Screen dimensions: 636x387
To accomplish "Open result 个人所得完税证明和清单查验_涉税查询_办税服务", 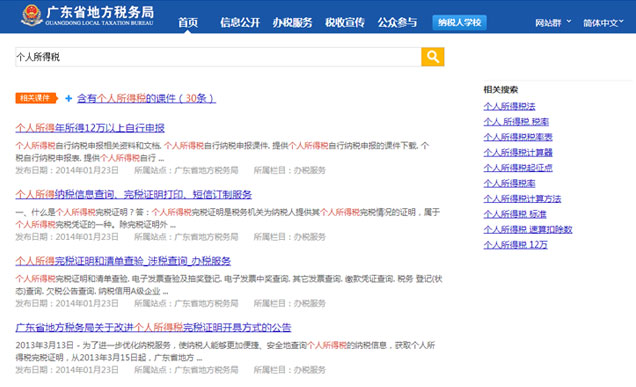I will (123, 261).
